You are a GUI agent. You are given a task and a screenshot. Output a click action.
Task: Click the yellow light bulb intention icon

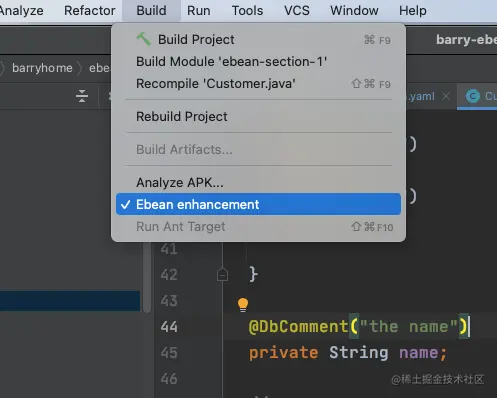point(243,305)
